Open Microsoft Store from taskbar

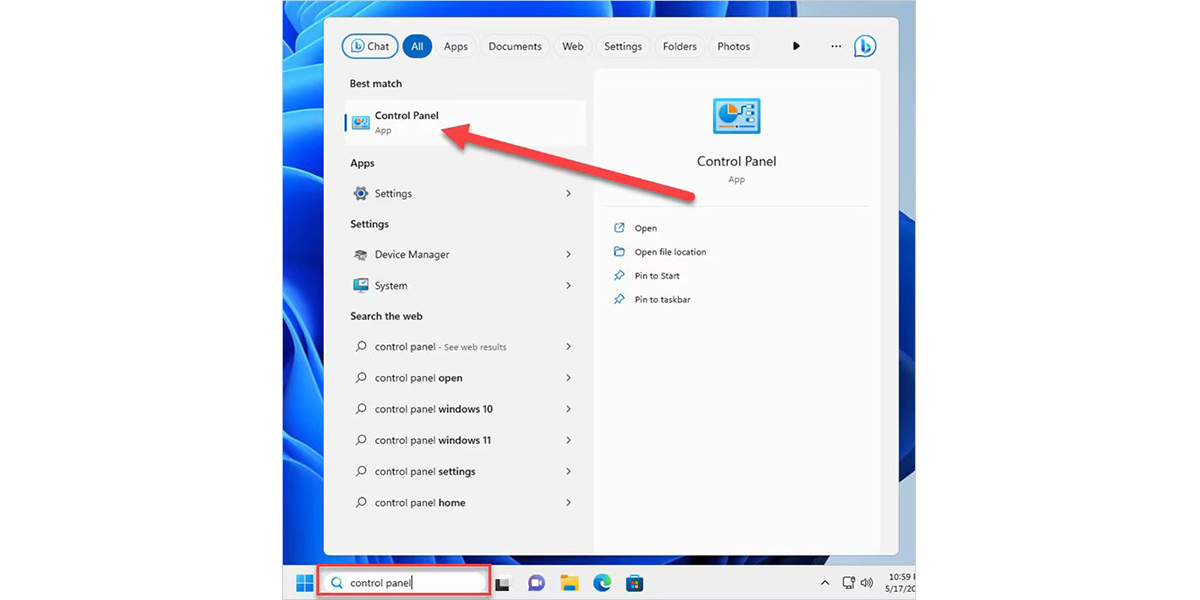click(x=634, y=583)
